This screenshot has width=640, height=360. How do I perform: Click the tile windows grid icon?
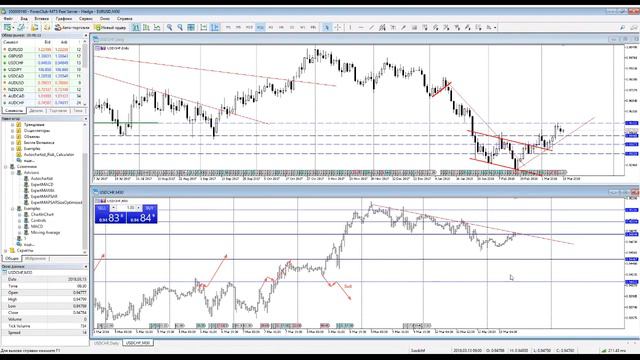191,27
